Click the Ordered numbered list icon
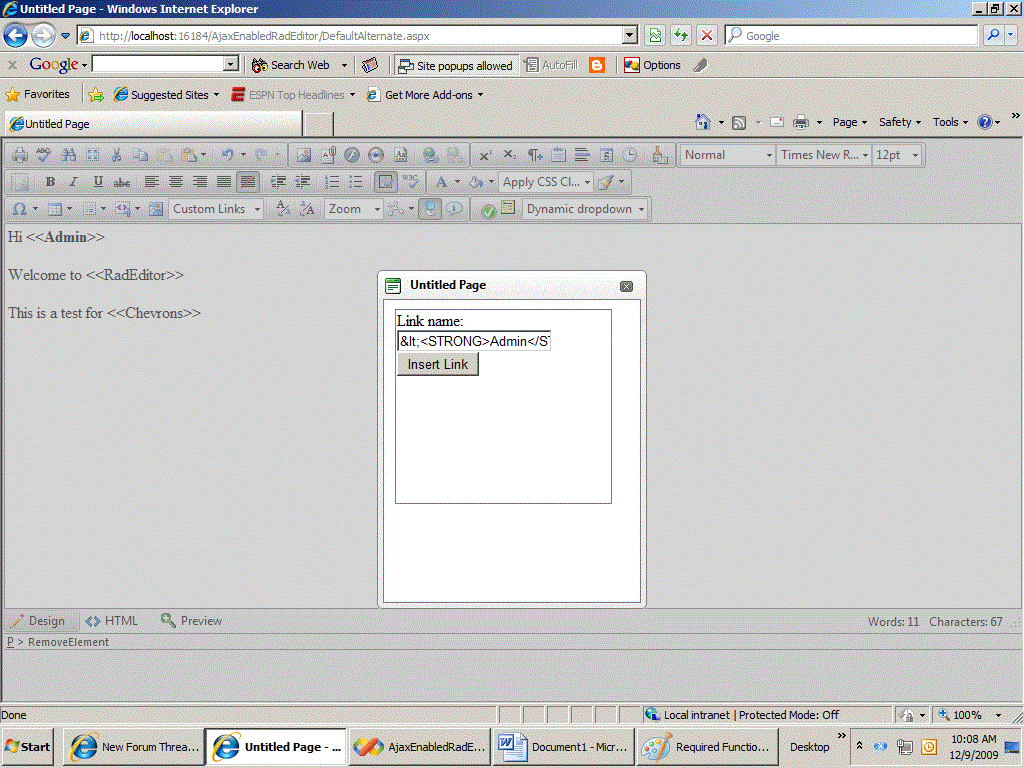This screenshot has width=1024, height=768. 332,182
